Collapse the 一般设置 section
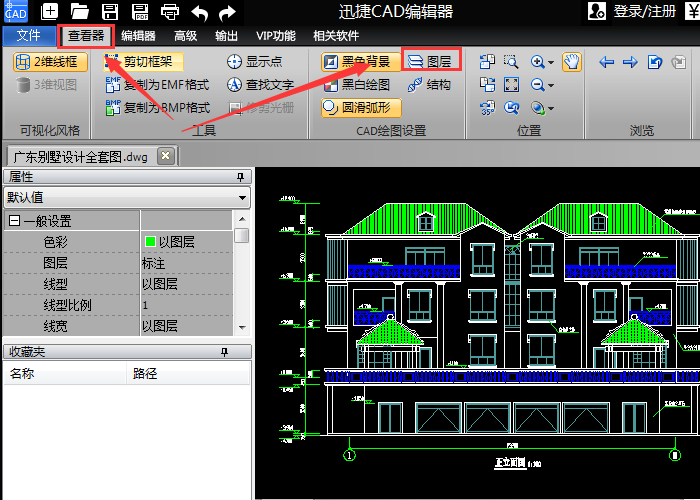700x500 pixels. tap(14, 221)
